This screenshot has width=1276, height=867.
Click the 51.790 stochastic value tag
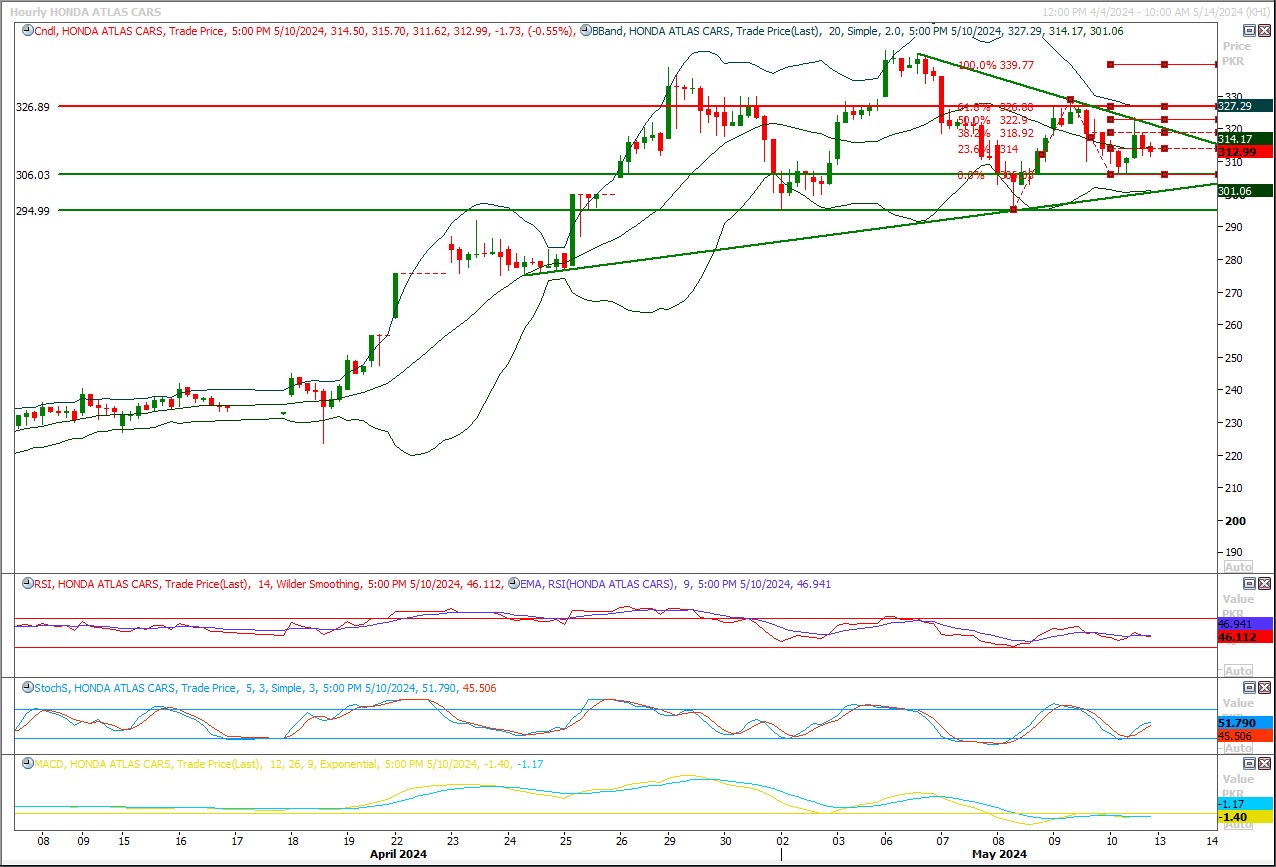[x=1245, y=722]
